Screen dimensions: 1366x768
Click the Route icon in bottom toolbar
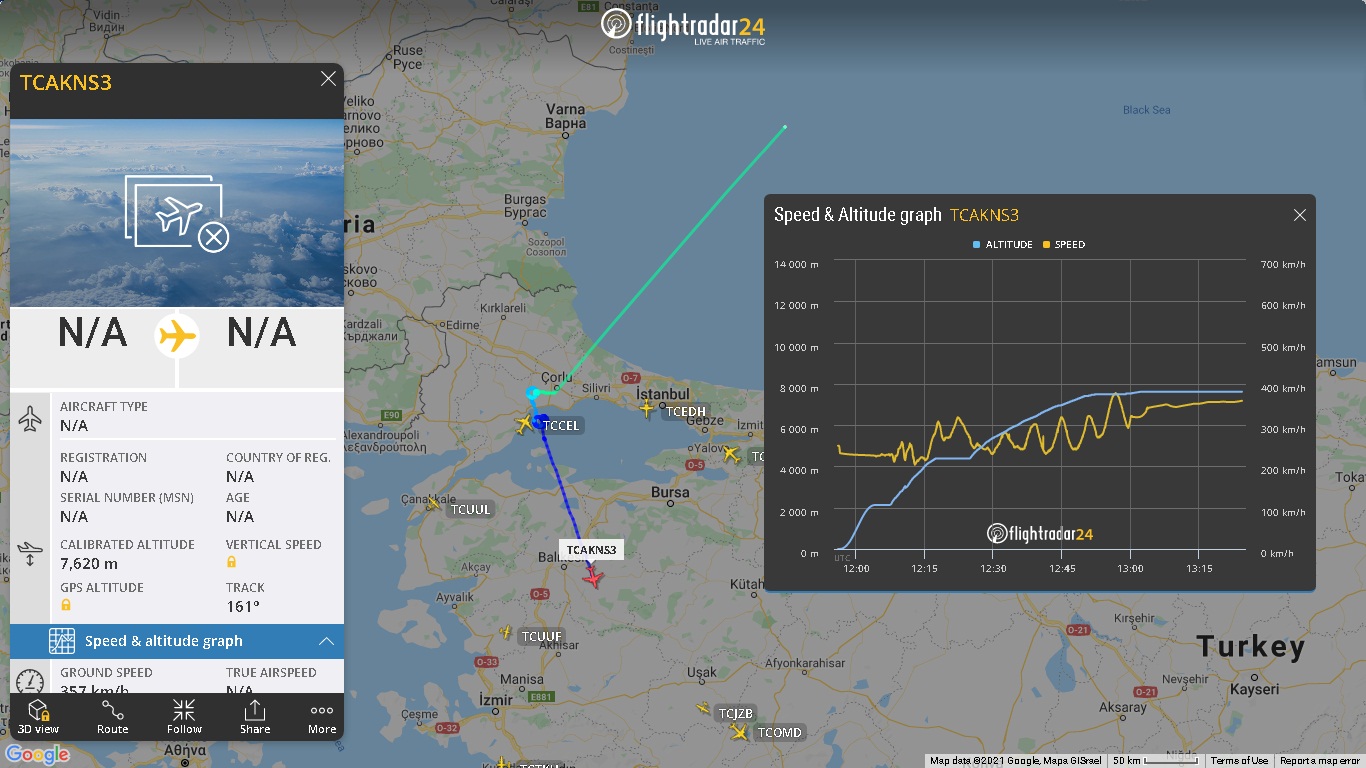(112, 716)
